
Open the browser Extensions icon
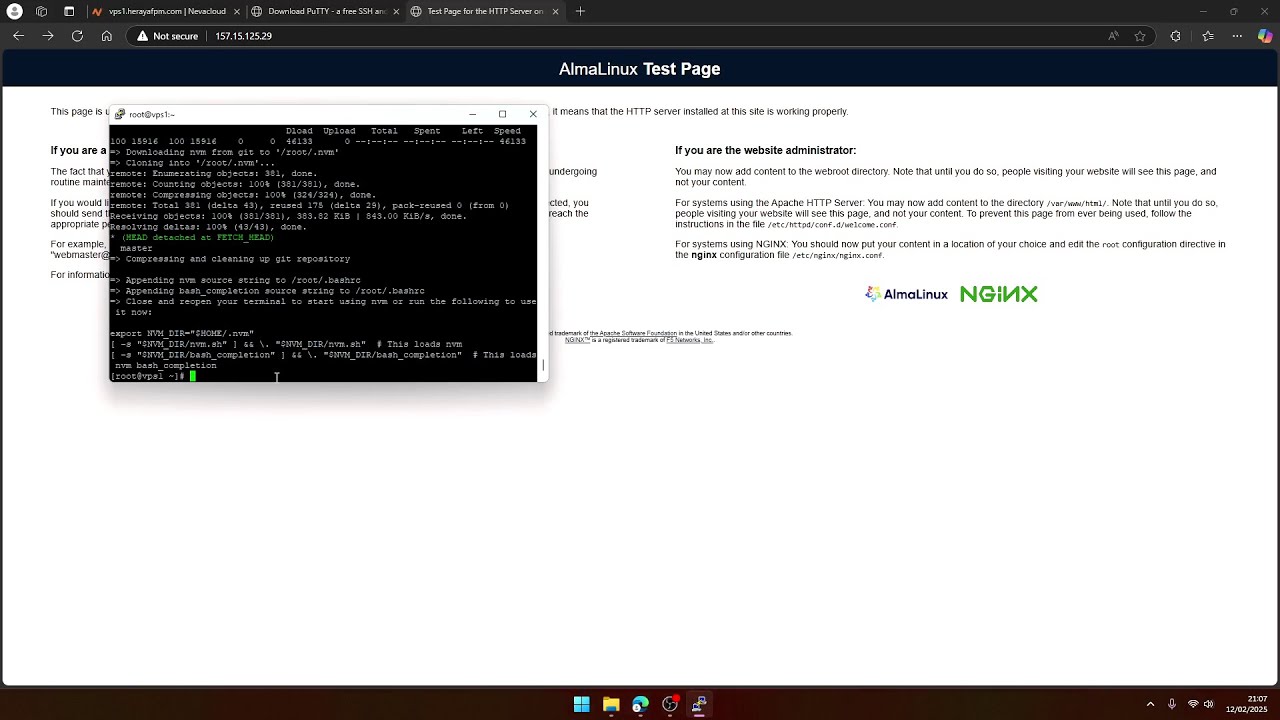1175,36
